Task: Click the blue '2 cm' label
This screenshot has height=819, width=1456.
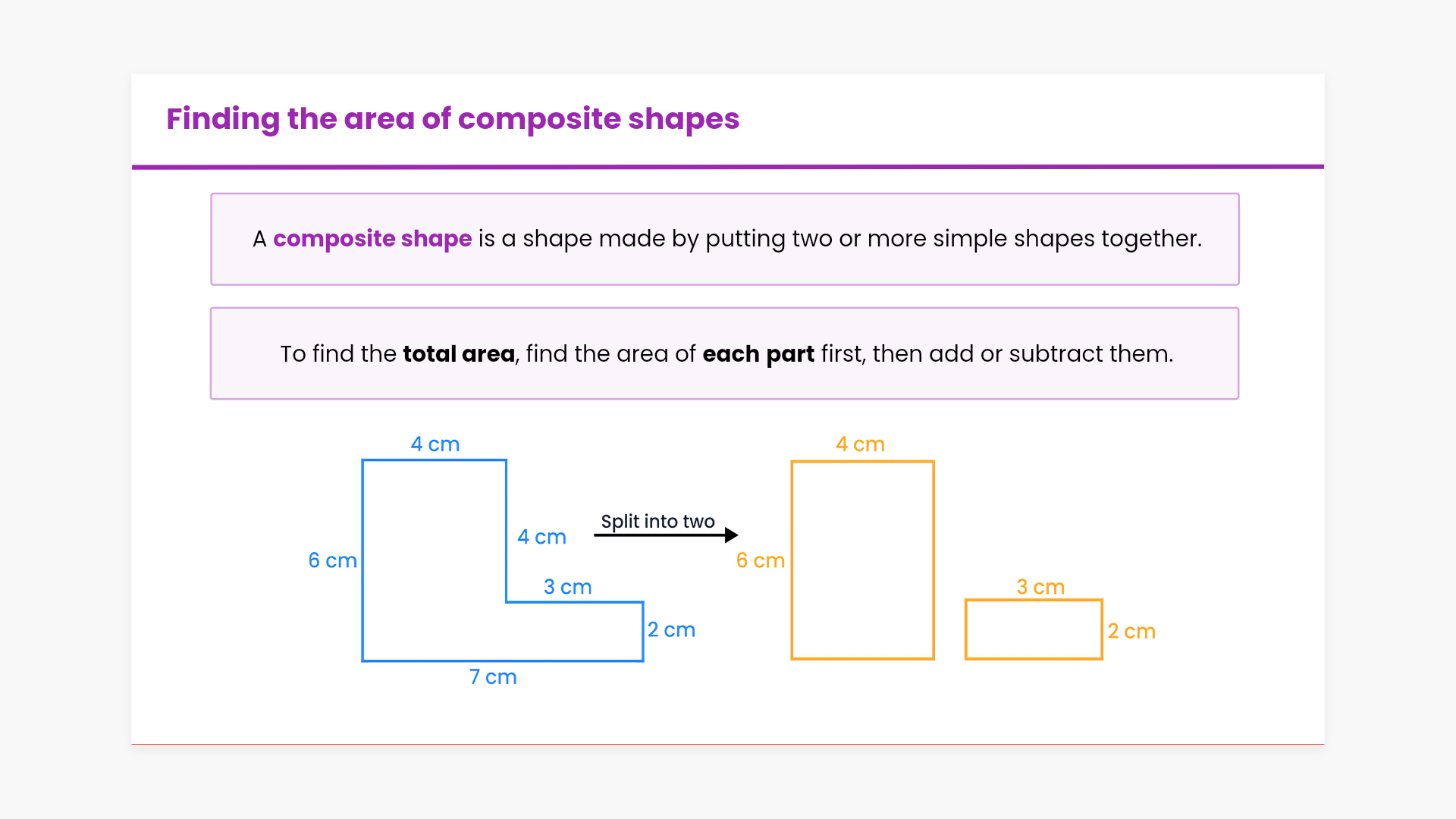Action: 671,630
